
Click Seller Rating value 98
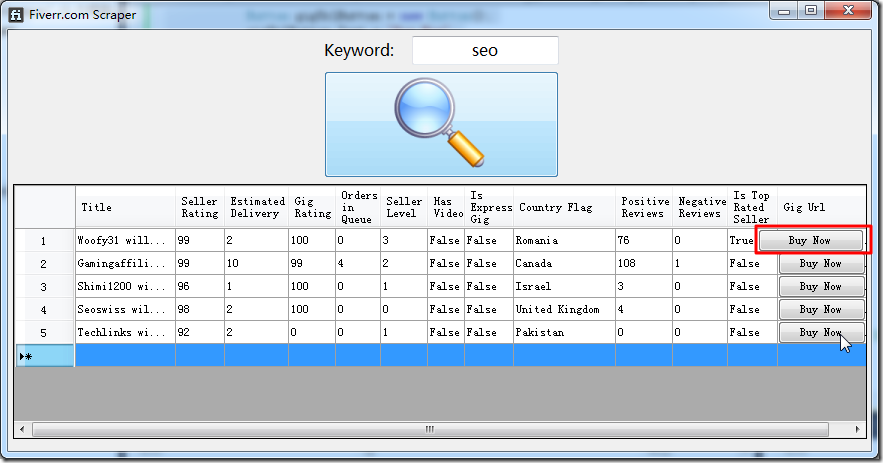coord(200,310)
